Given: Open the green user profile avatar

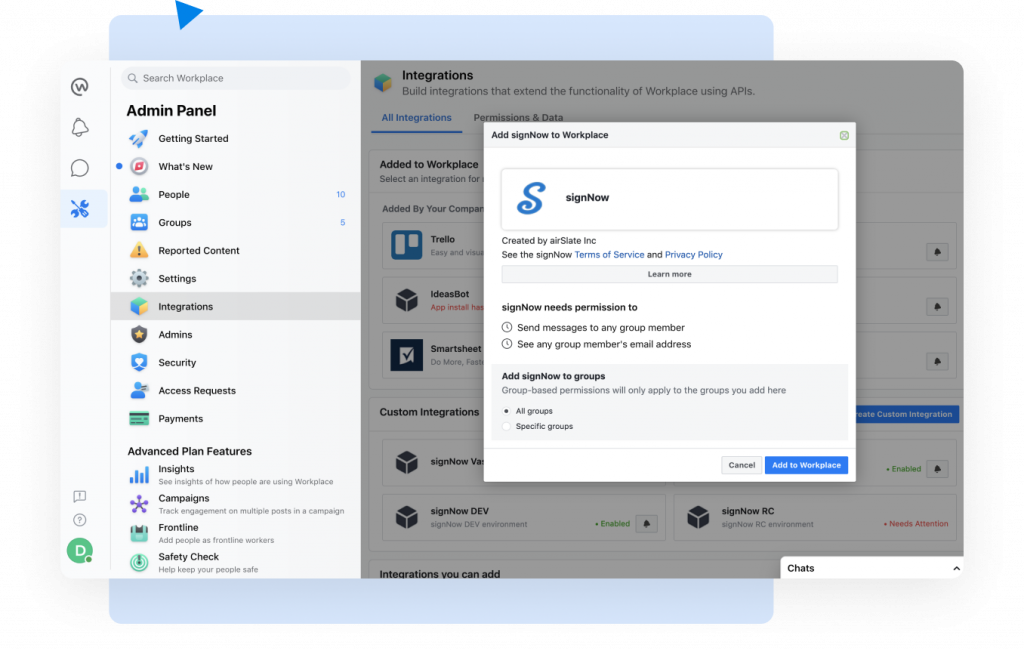Looking at the screenshot, I should tap(79, 550).
